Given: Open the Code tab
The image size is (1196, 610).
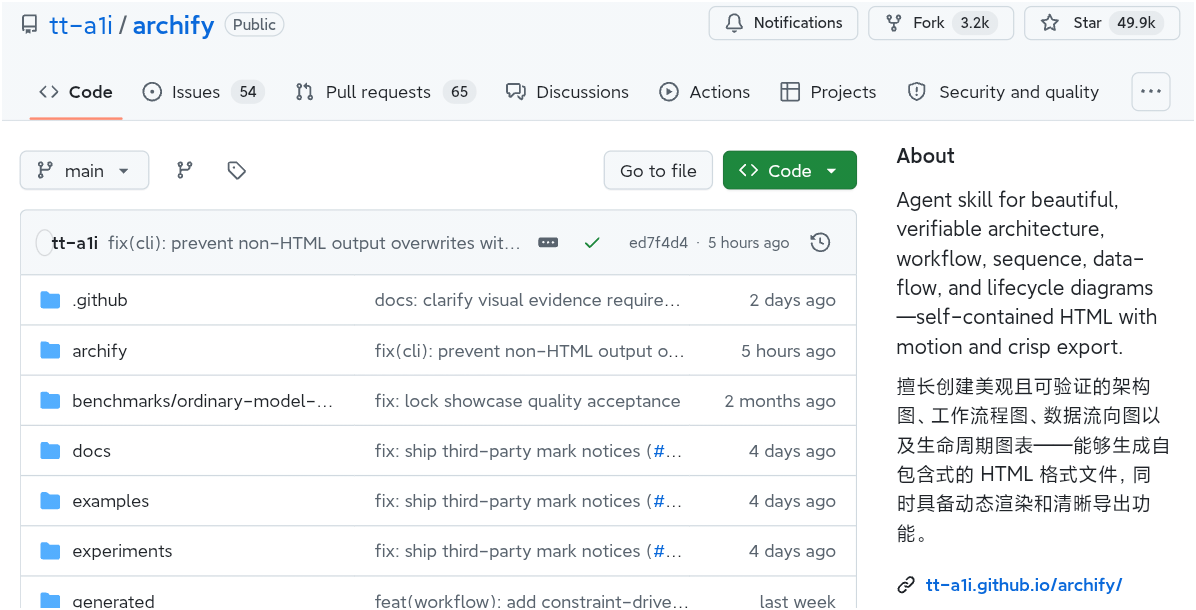Looking at the screenshot, I should (x=76, y=92).
